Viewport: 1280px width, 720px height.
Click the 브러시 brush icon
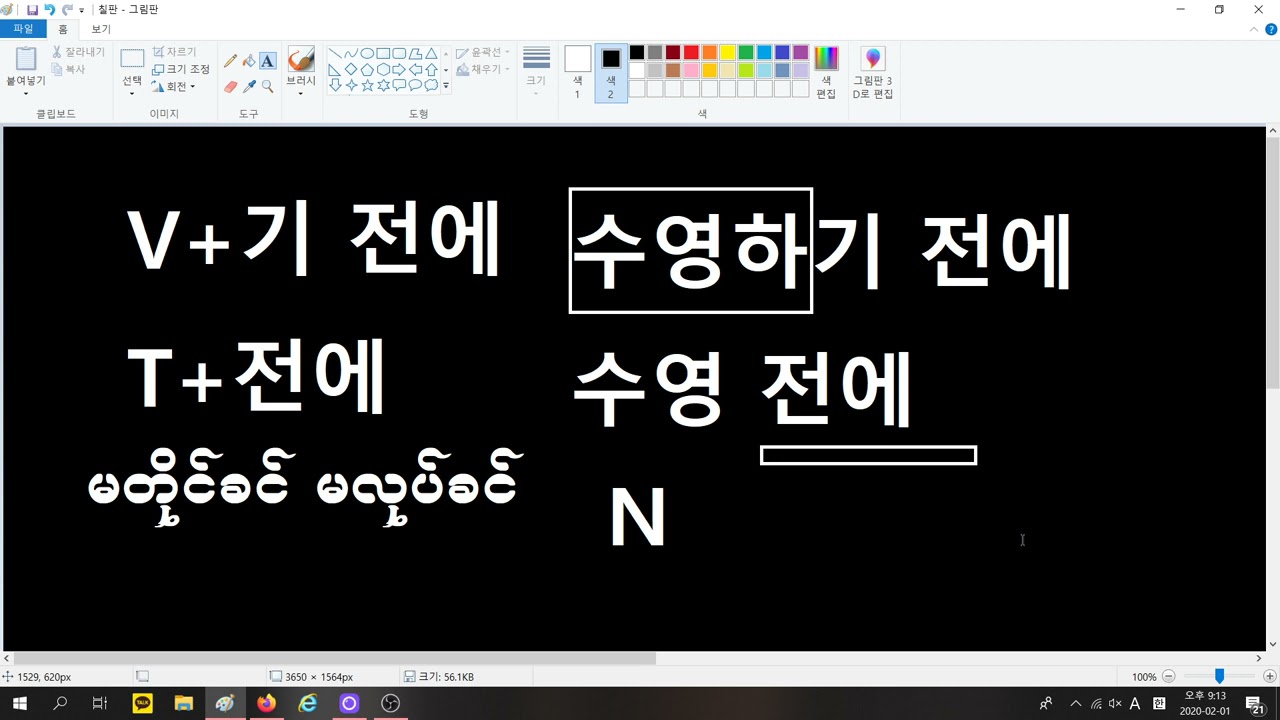pyautogui.click(x=301, y=60)
